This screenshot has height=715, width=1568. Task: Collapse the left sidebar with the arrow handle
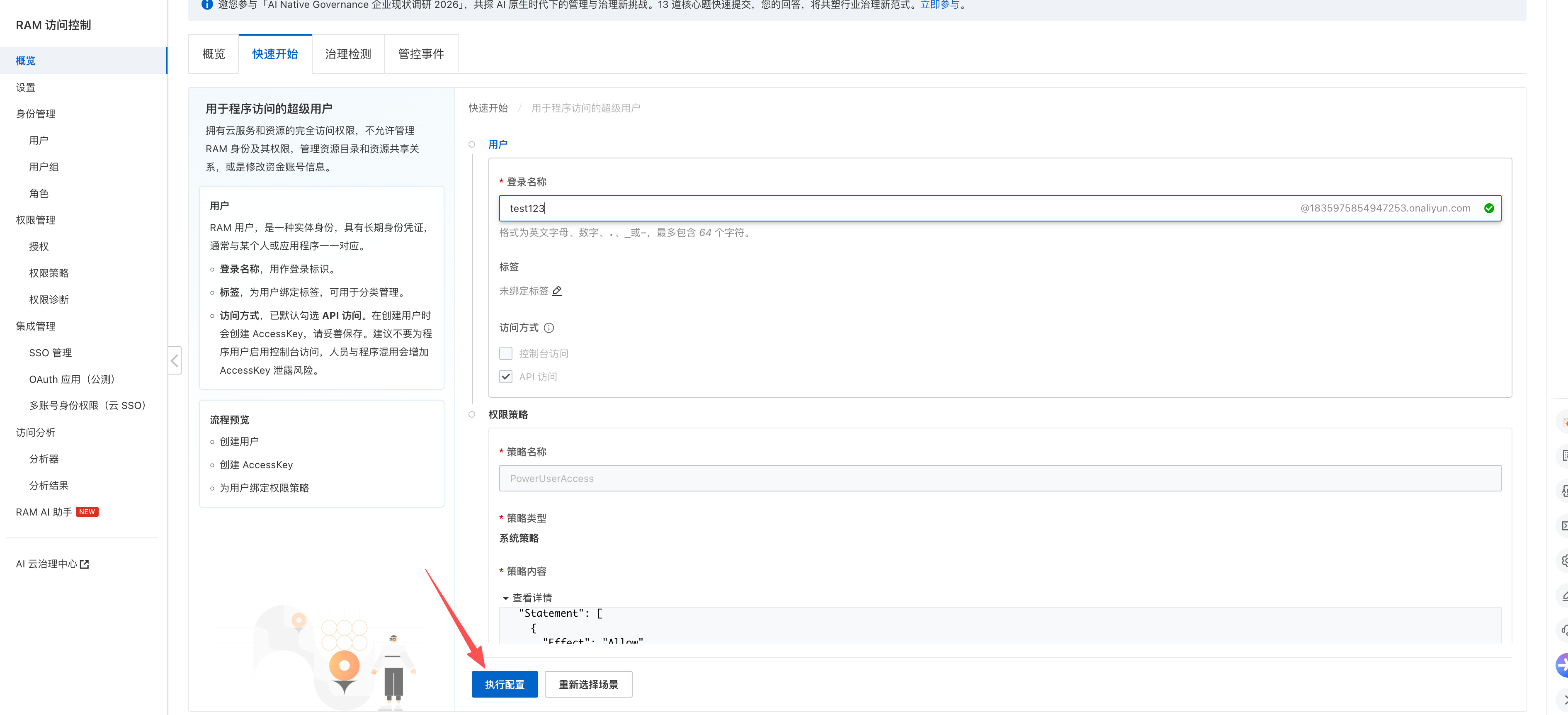click(175, 360)
